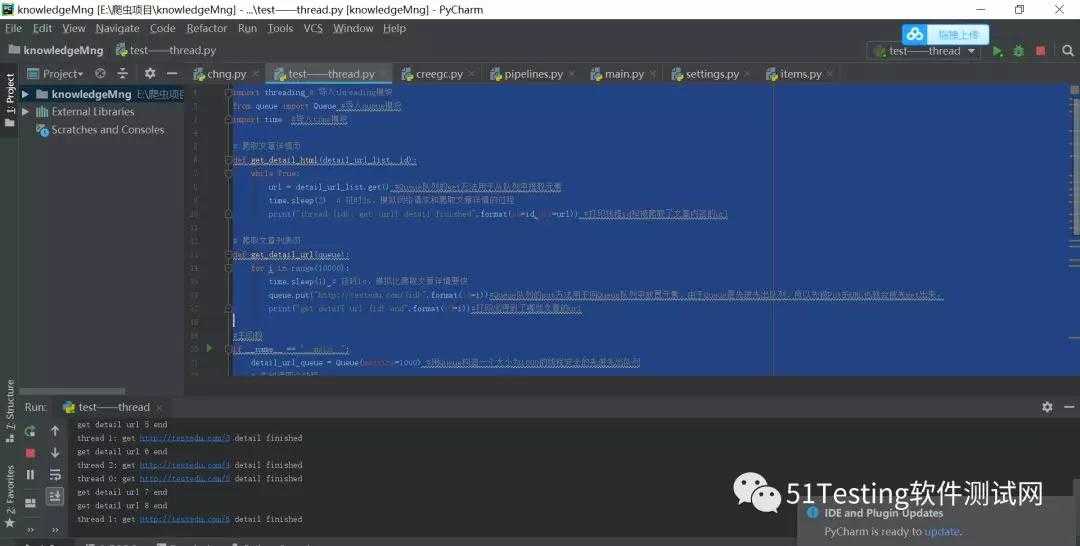Minimize the Run tool window
The width and height of the screenshot is (1080, 546).
[x=1069, y=407]
